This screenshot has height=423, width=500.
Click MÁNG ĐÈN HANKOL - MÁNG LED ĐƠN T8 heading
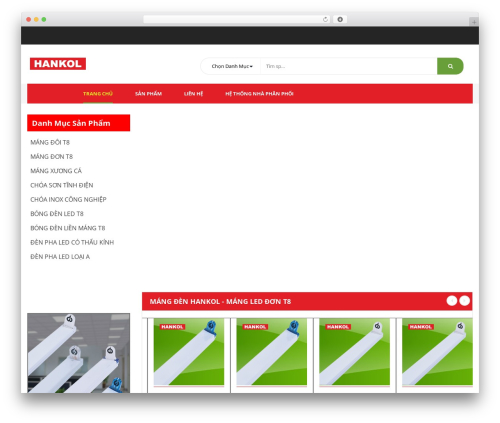point(220,302)
